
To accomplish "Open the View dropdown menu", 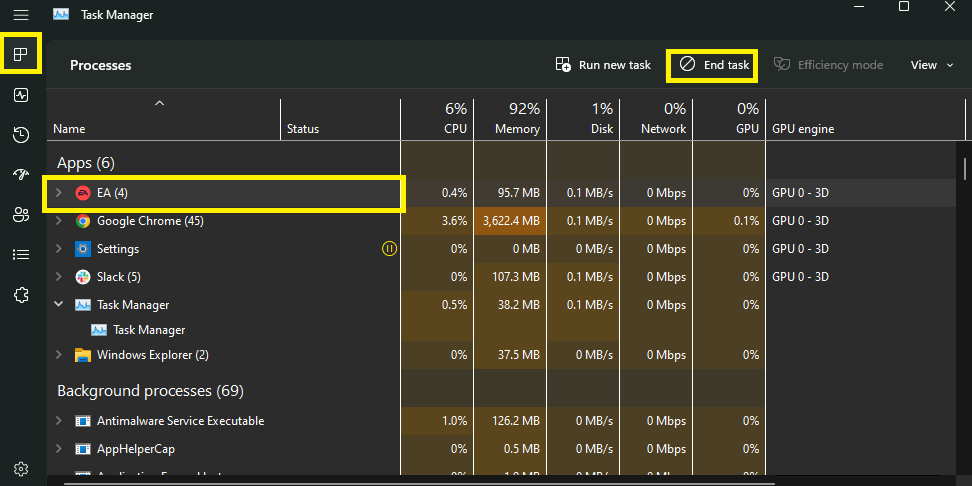I will 931,65.
